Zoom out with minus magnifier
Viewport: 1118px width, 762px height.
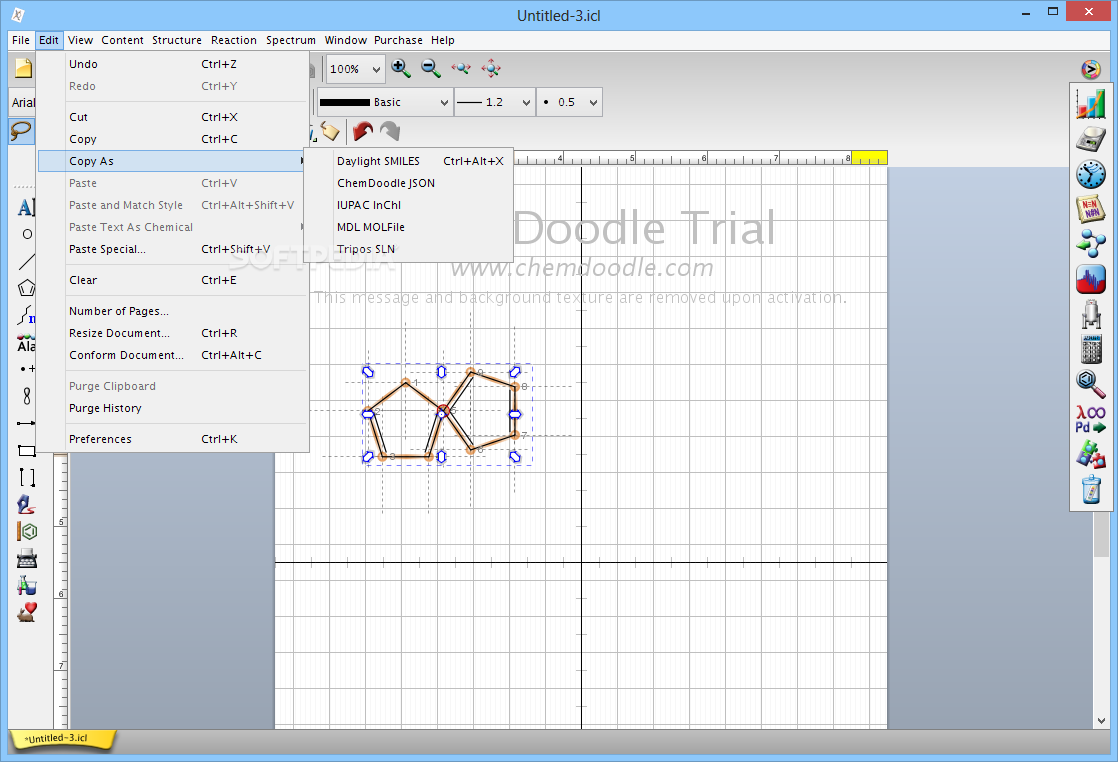(431, 68)
